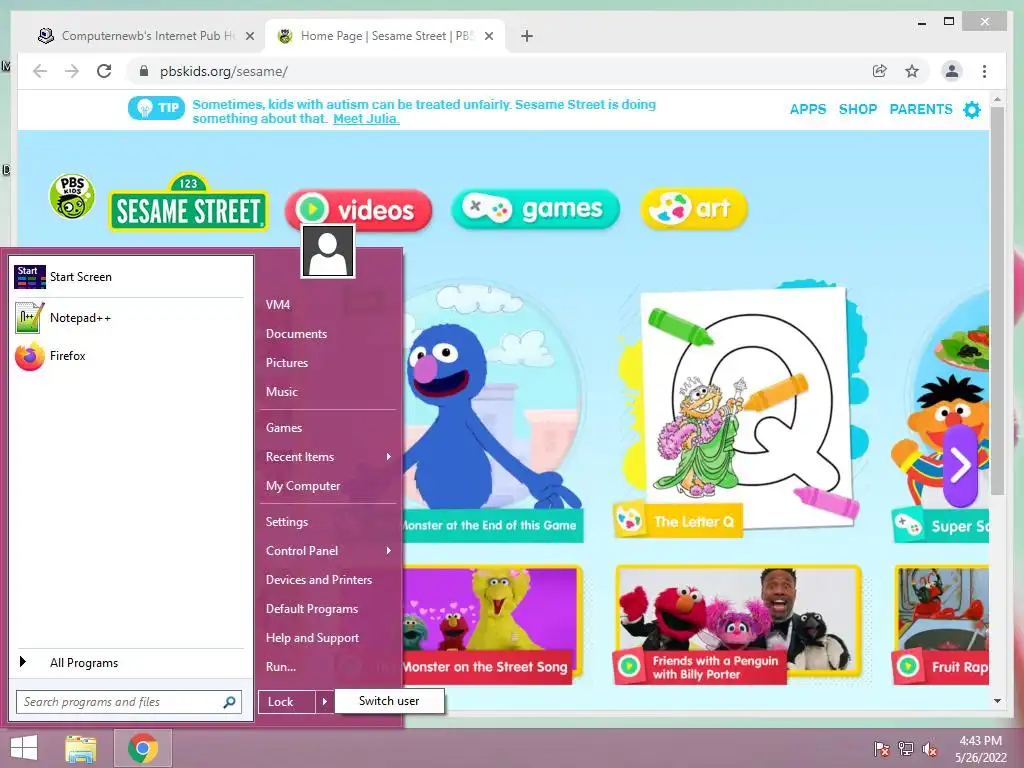This screenshot has width=1024, height=768.
Task: Open Default Programs
Action: (x=328, y=609)
